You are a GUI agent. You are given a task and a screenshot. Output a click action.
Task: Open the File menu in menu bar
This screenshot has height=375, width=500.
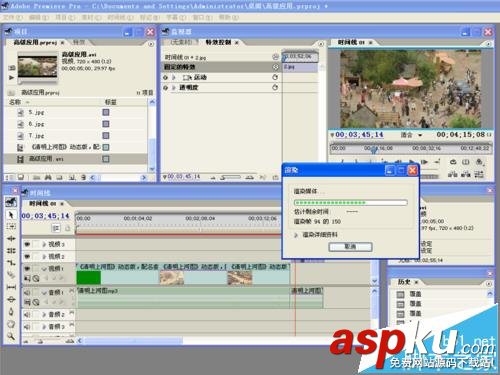pos(13,17)
